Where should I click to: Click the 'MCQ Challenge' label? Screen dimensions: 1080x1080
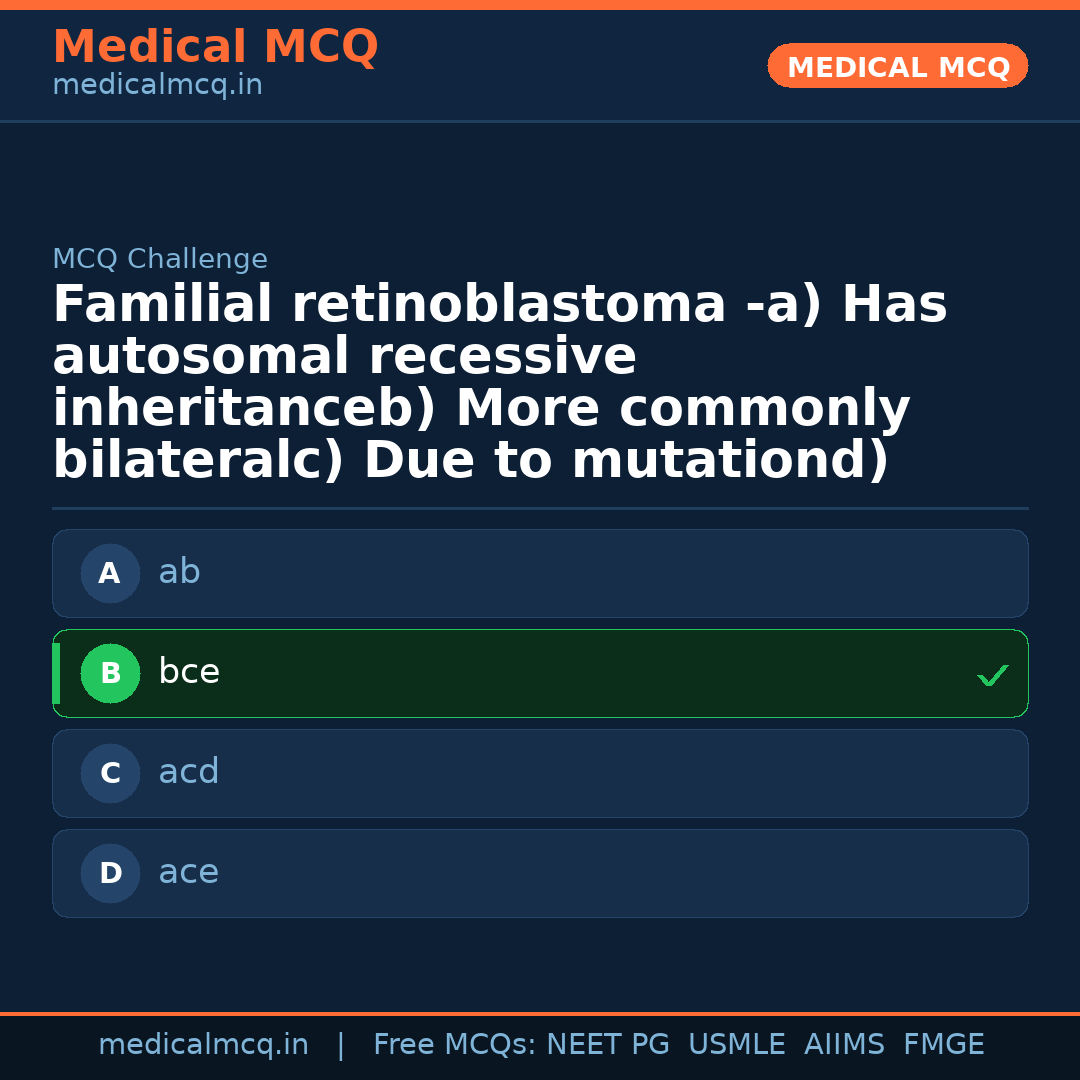(x=160, y=259)
